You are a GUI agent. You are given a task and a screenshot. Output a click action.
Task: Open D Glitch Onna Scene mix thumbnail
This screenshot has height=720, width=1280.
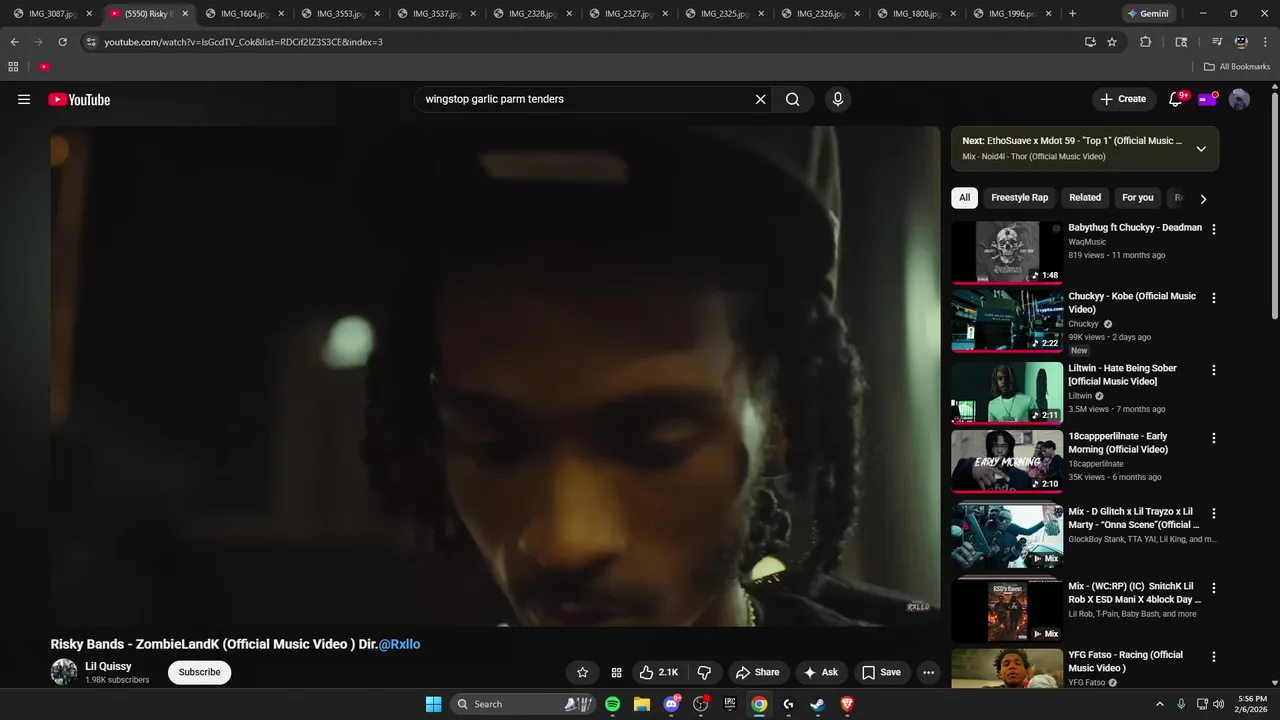coord(1007,536)
